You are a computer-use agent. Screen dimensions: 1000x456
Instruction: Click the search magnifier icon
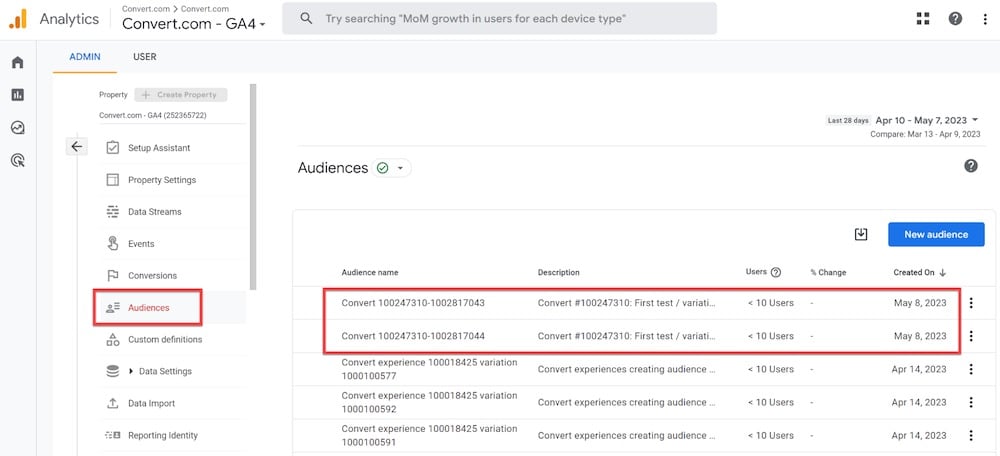point(306,18)
